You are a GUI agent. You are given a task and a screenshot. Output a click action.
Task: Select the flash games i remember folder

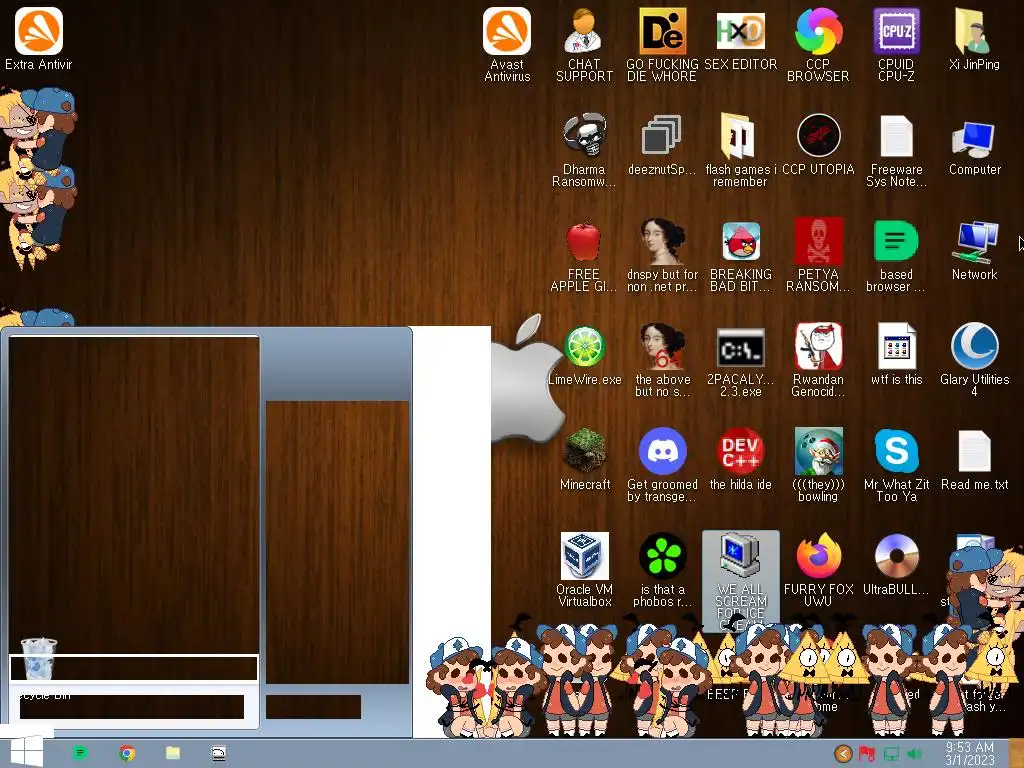740,150
